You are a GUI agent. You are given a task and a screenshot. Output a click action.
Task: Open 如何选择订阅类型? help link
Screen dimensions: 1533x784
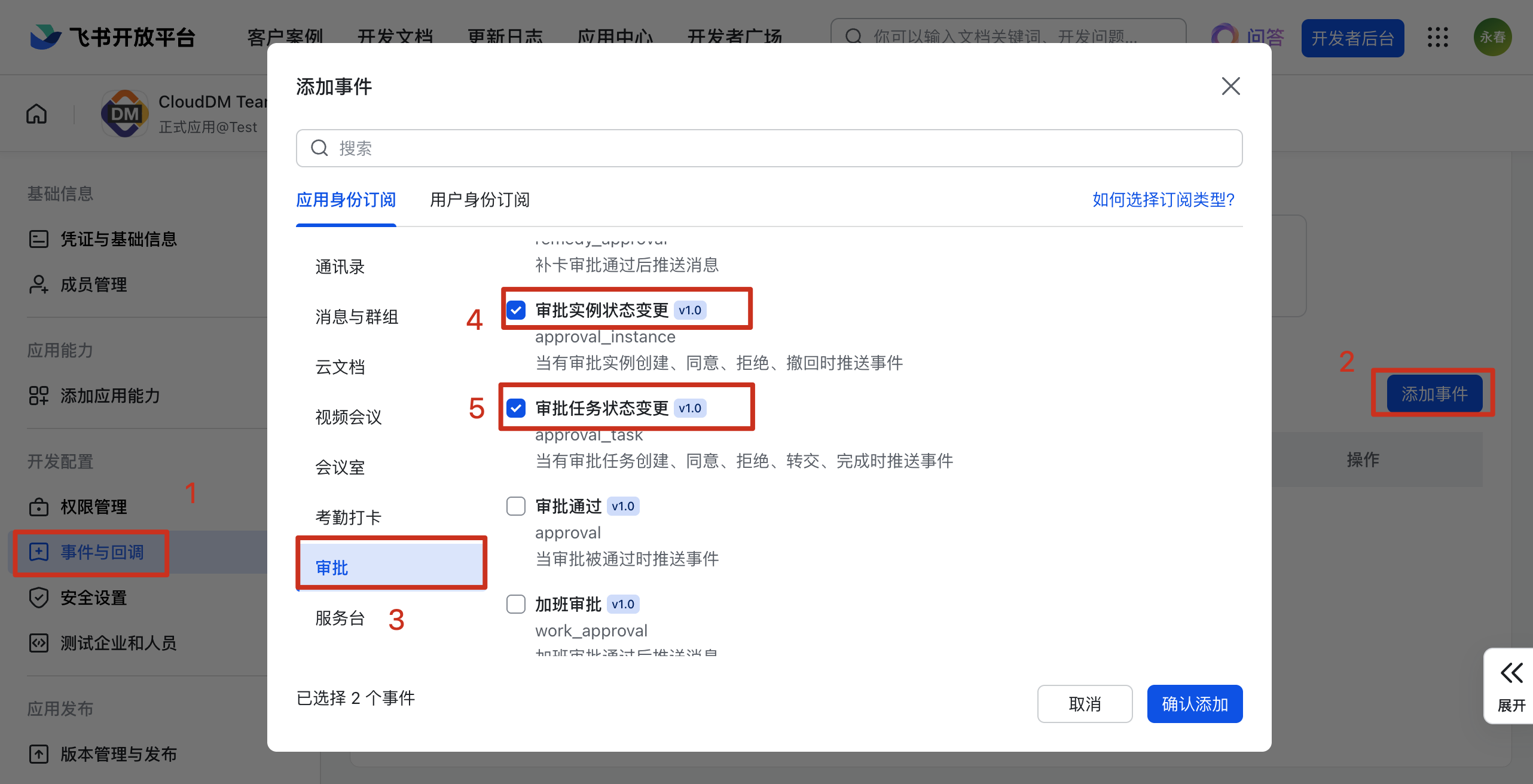point(1163,200)
